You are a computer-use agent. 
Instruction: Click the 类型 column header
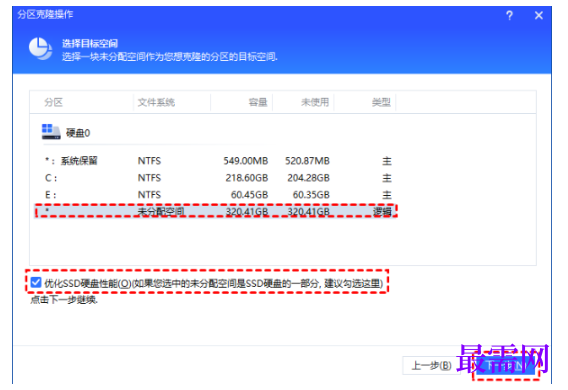(381, 102)
